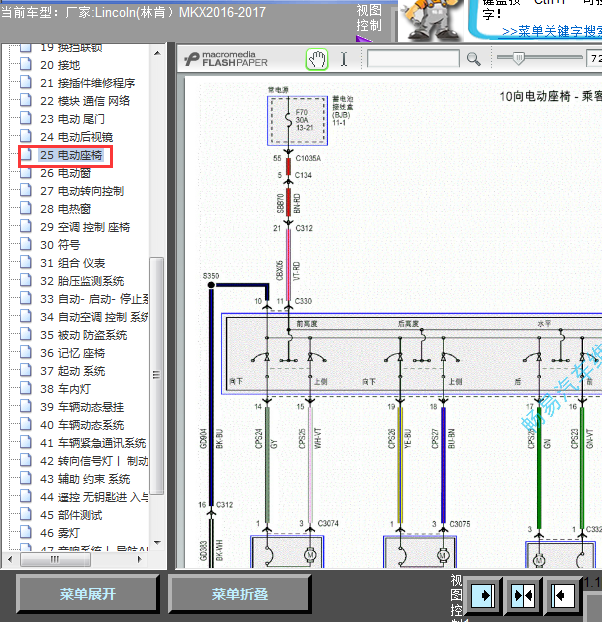Click connector label C1035A in diagram

tap(308, 158)
